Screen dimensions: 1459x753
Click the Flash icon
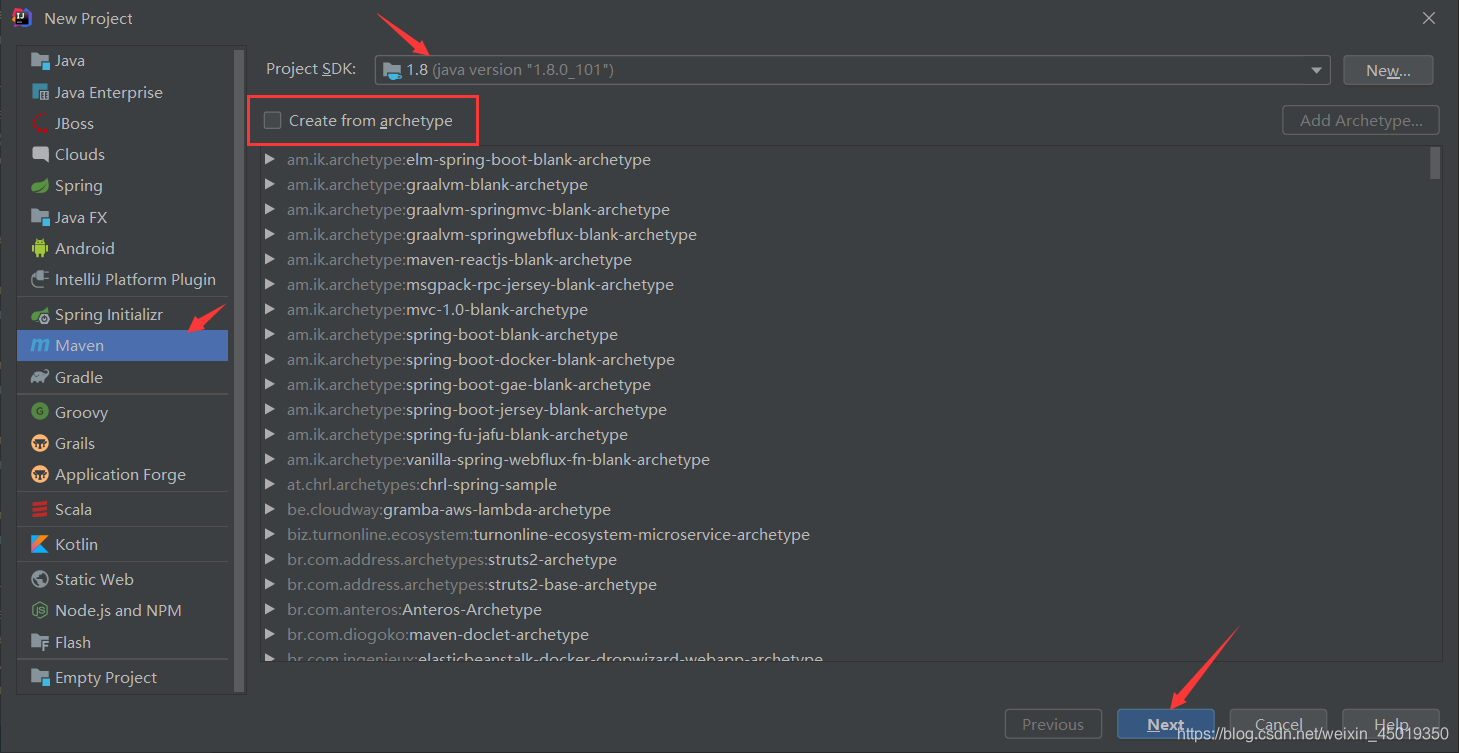[x=40, y=642]
